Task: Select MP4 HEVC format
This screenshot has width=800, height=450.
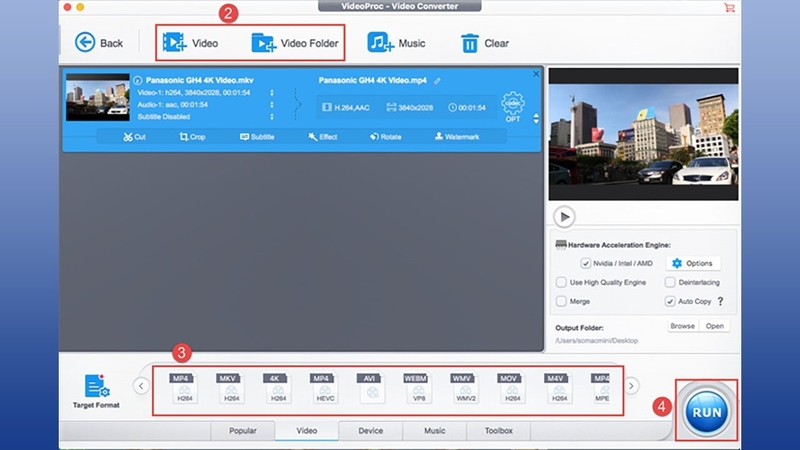Action: pyautogui.click(x=324, y=388)
